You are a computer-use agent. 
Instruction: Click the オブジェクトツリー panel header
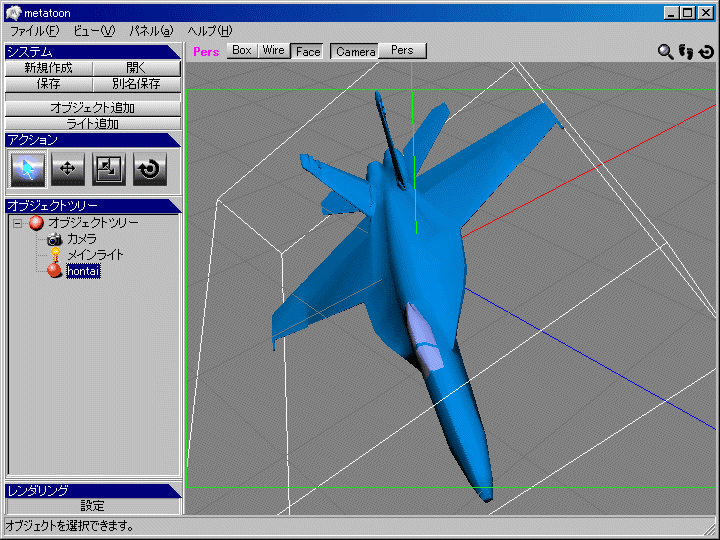(93, 206)
